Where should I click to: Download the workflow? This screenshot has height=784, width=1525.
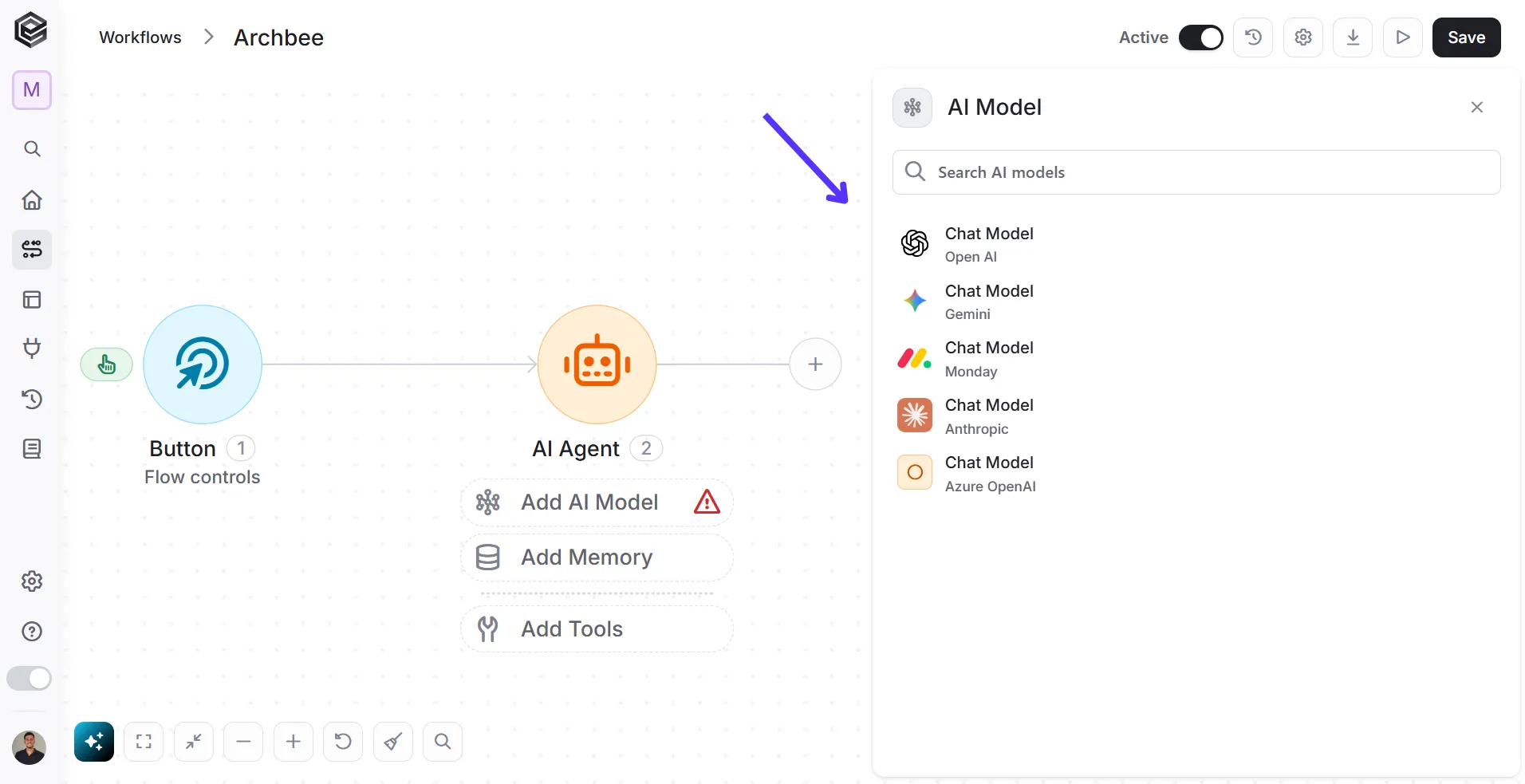tap(1353, 37)
